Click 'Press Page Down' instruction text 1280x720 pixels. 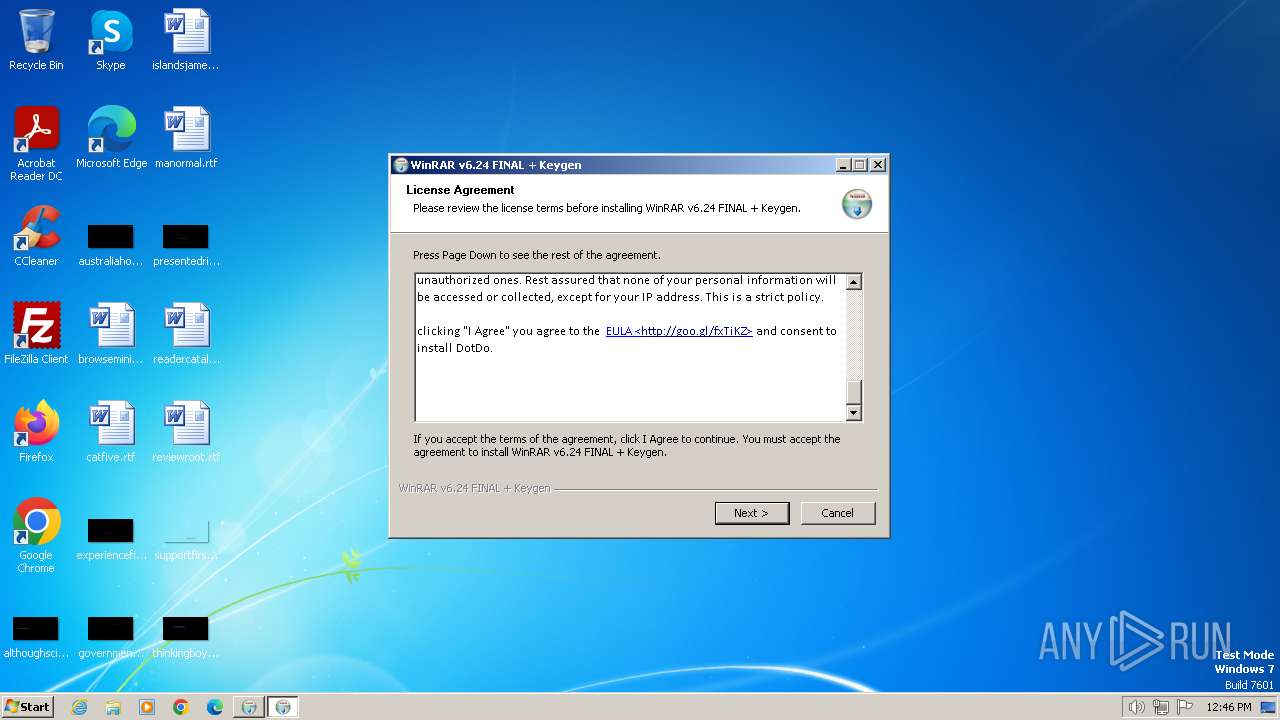tap(537, 255)
